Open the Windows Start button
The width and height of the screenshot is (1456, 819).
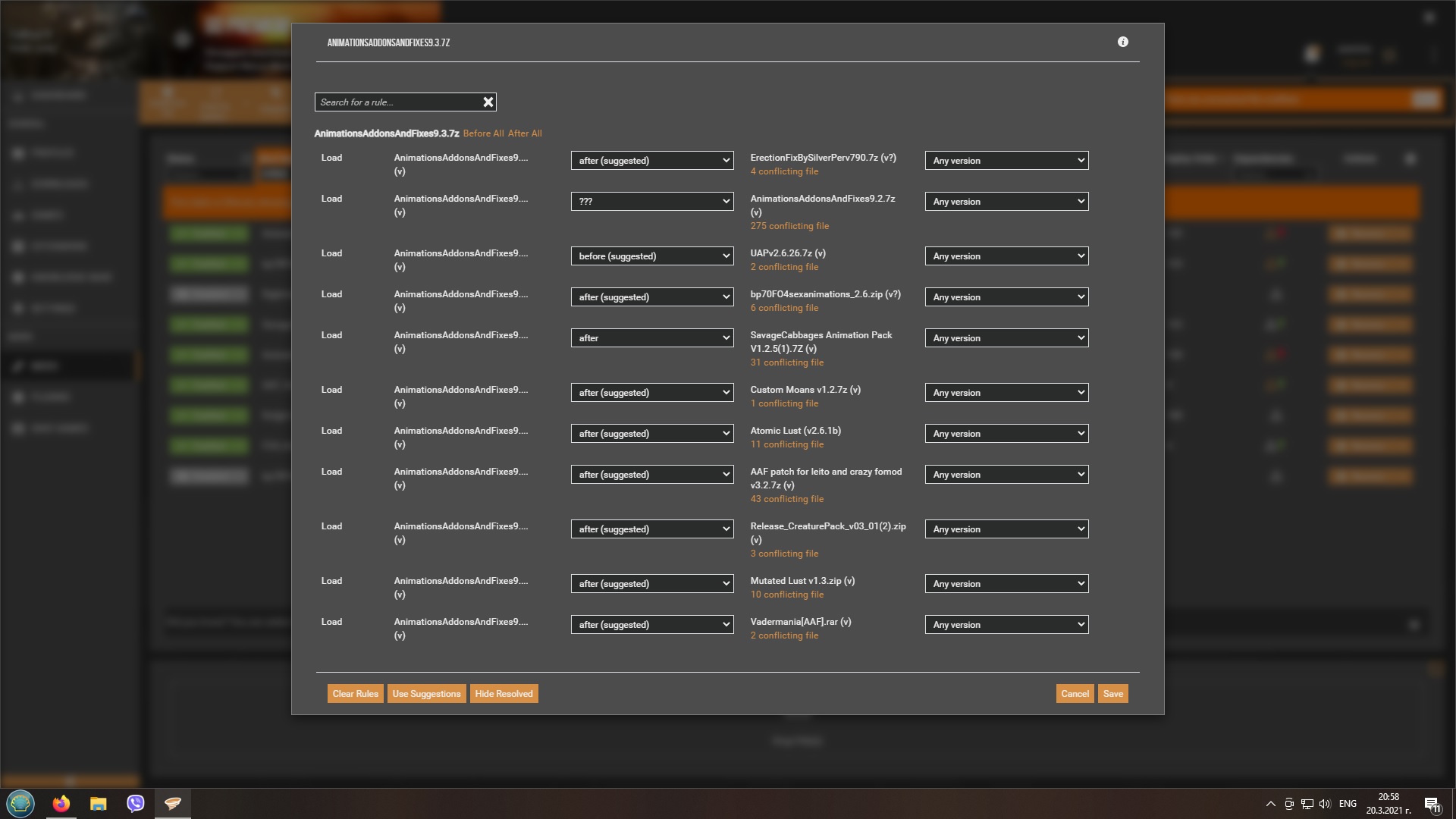(20, 804)
